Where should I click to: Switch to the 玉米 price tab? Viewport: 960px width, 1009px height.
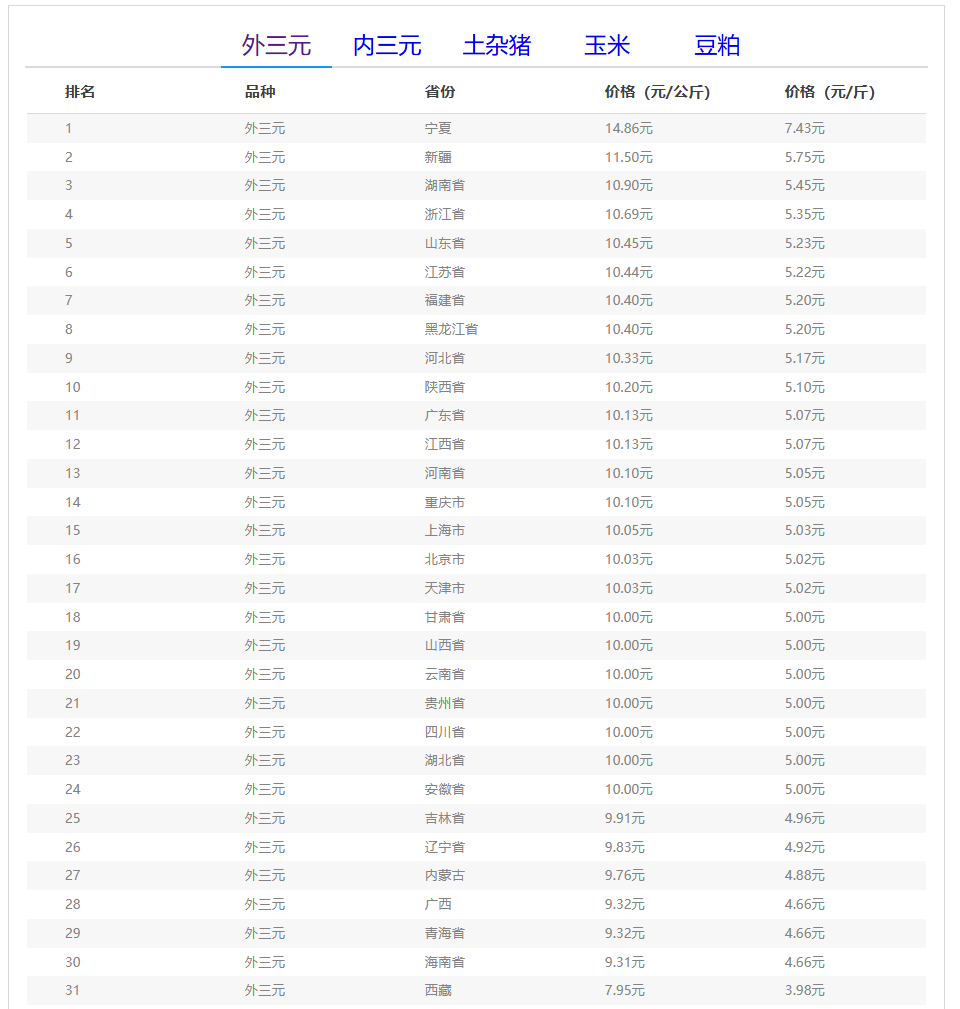tap(607, 46)
